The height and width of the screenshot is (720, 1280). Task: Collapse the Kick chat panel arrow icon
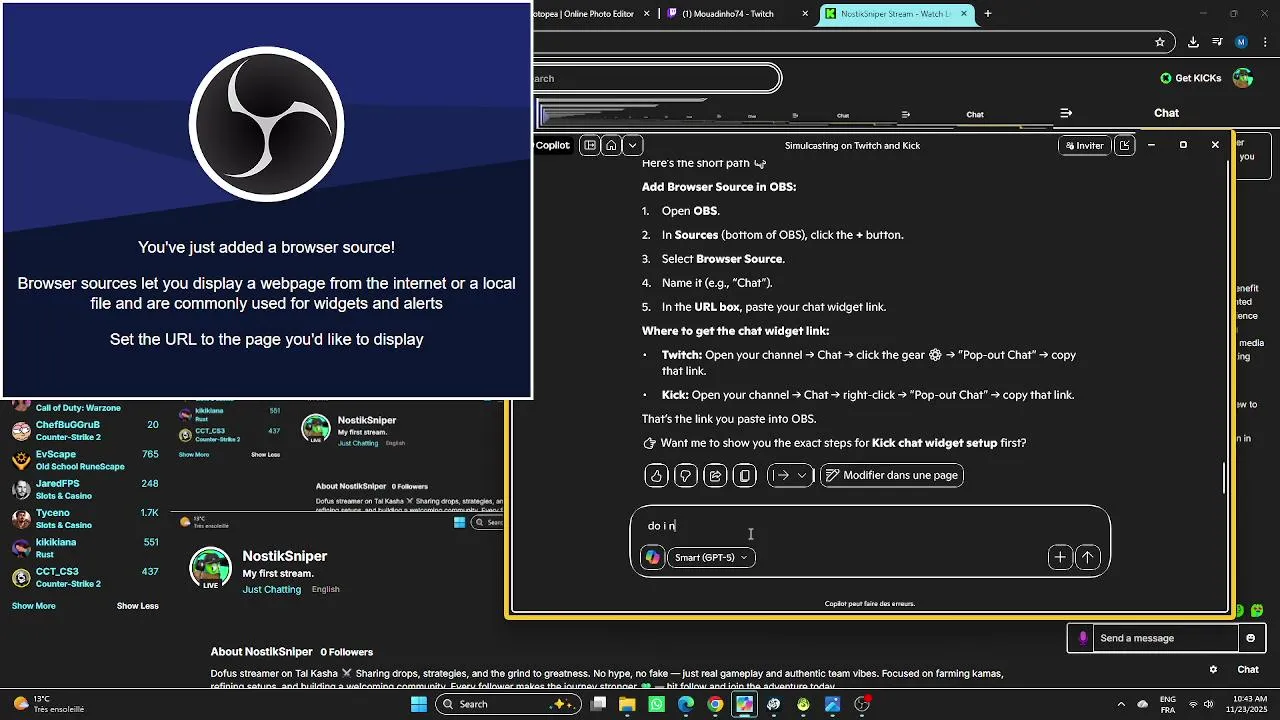coord(1066,113)
